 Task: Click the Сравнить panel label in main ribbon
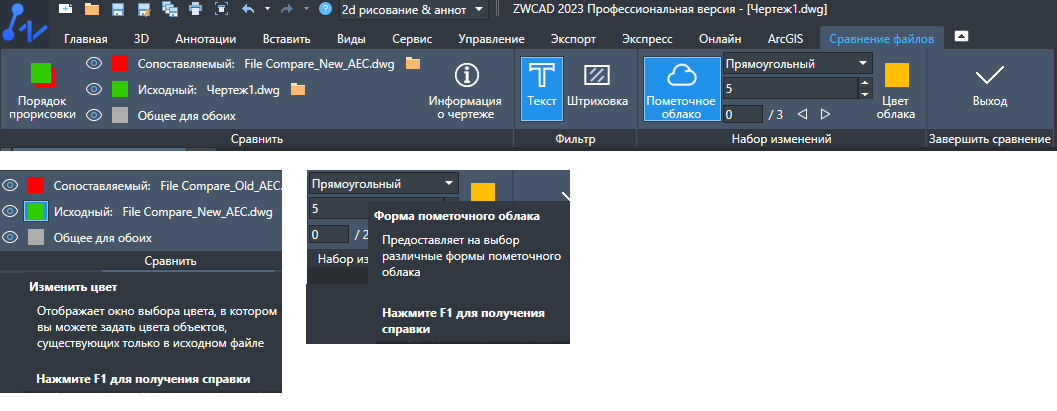click(257, 139)
